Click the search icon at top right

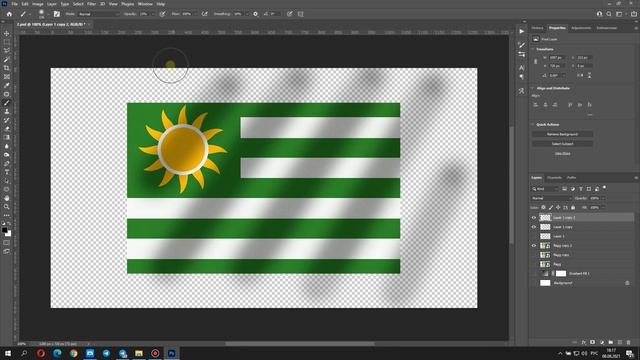(609, 14)
